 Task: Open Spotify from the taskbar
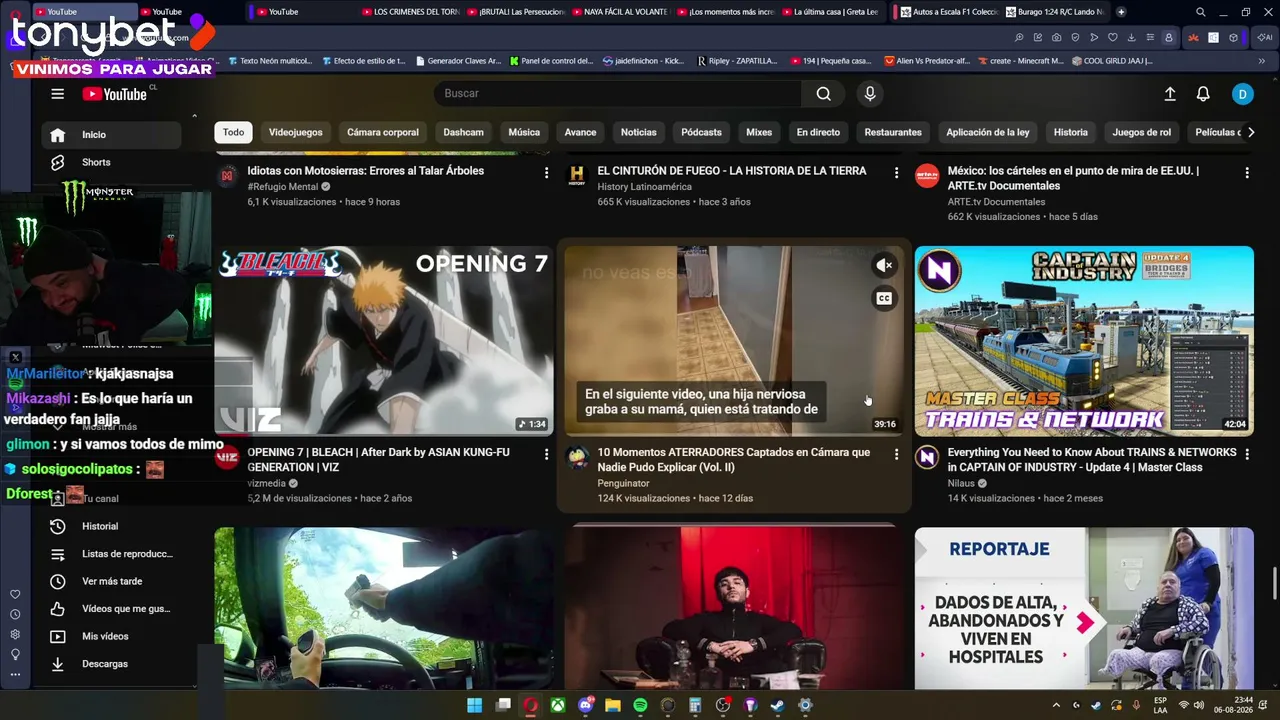640,705
